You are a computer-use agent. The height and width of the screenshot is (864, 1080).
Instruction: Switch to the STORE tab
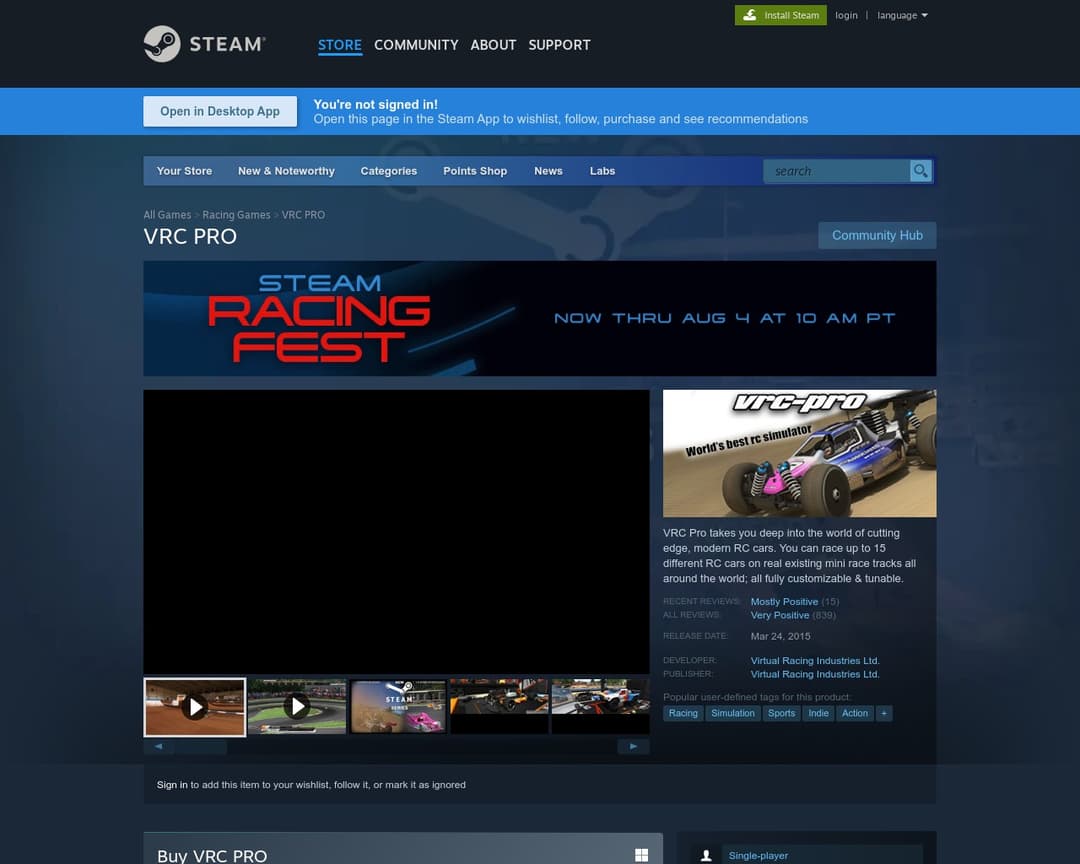pyautogui.click(x=340, y=45)
